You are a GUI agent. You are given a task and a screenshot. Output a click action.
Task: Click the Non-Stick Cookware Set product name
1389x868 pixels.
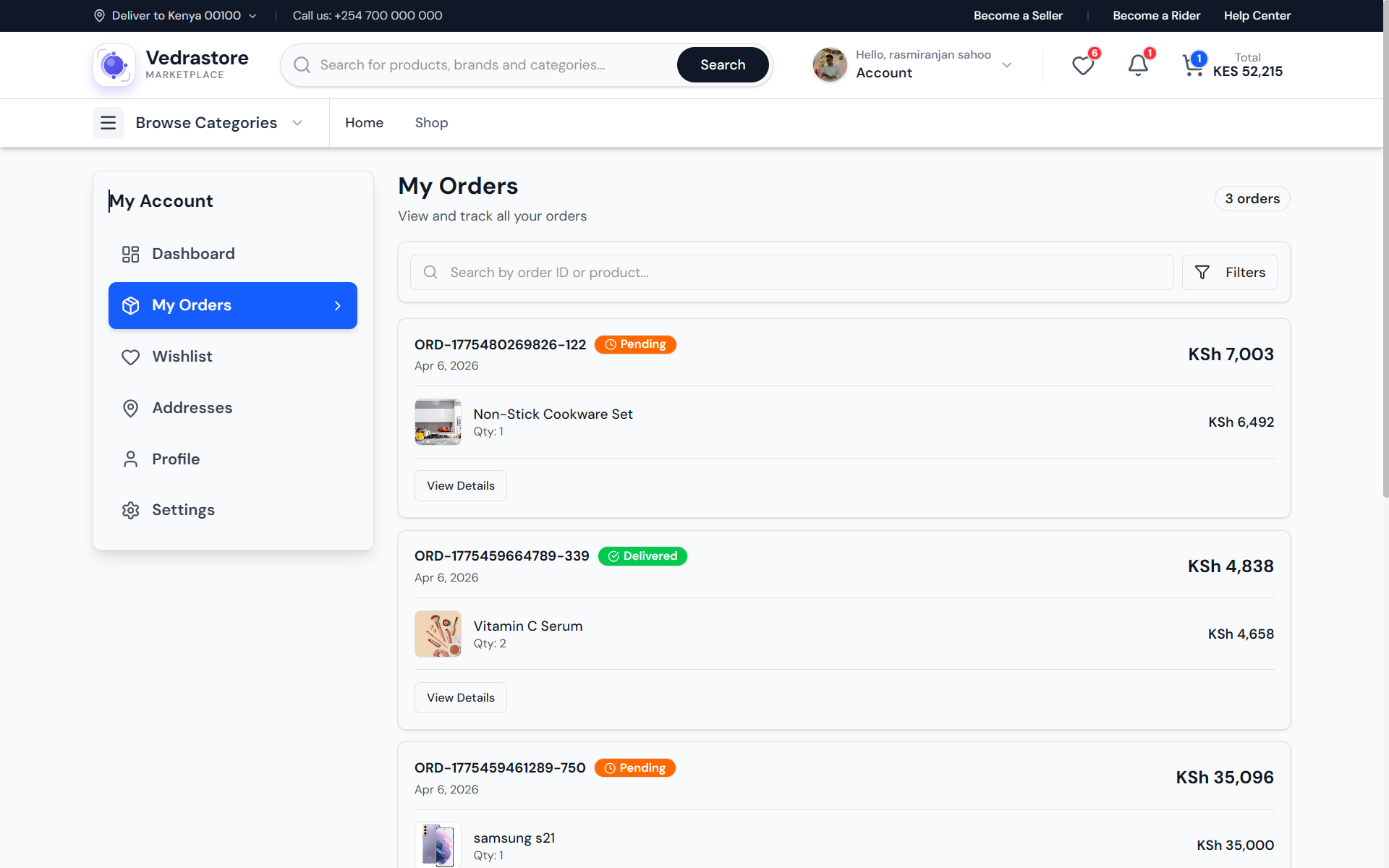[x=553, y=414]
